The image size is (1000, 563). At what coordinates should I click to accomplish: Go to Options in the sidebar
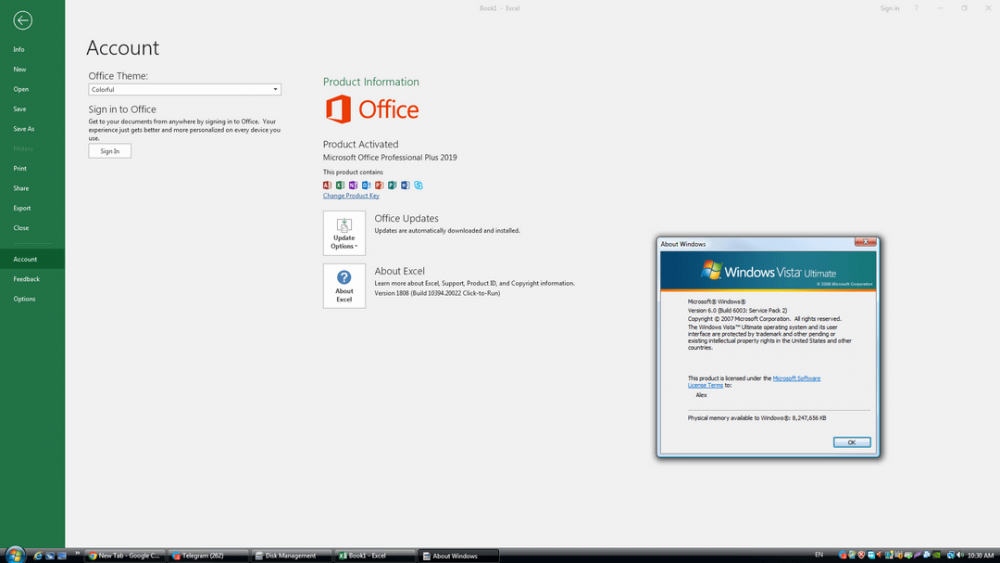[x=24, y=299]
